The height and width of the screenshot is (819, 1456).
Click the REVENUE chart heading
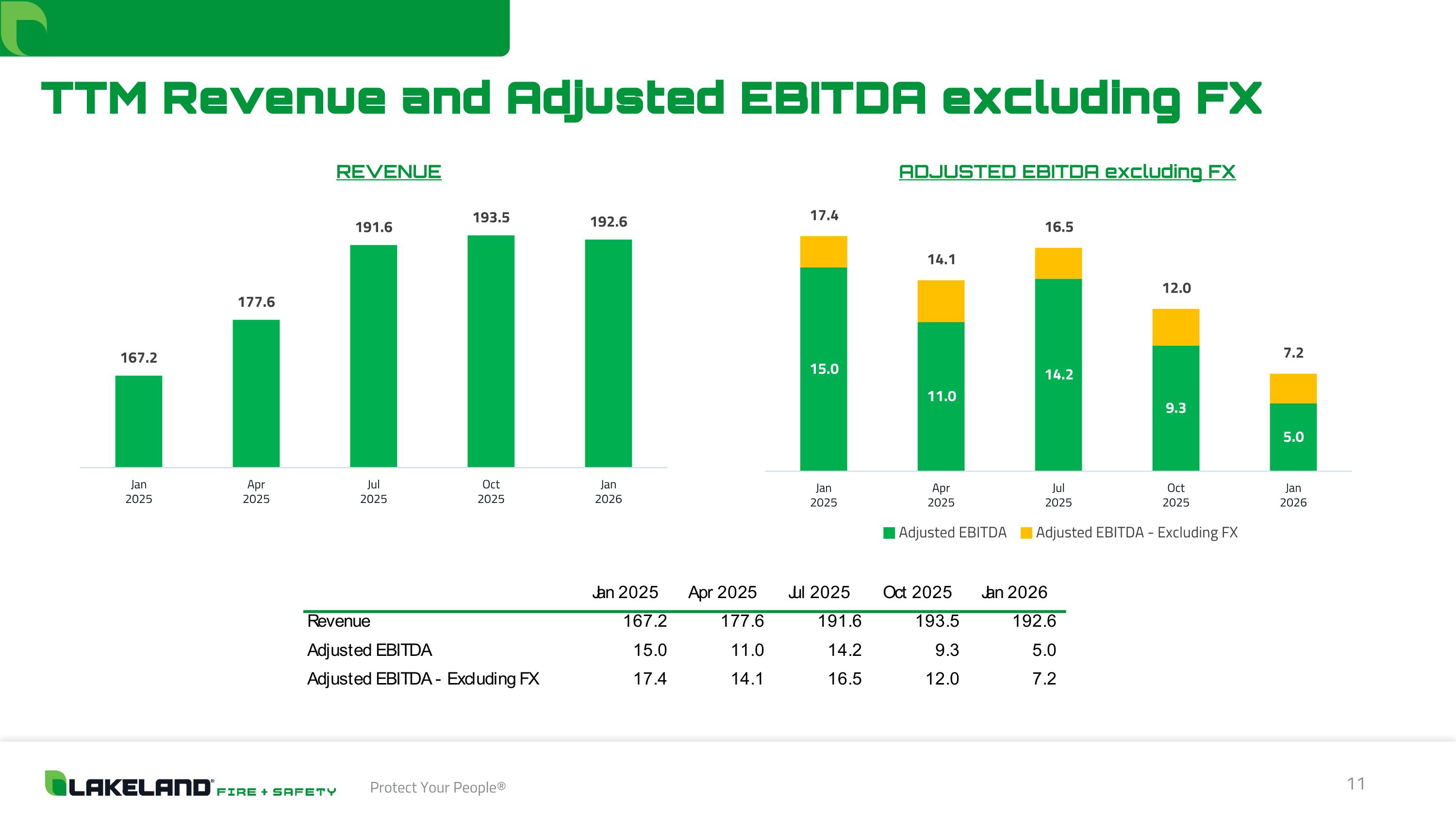[388, 172]
